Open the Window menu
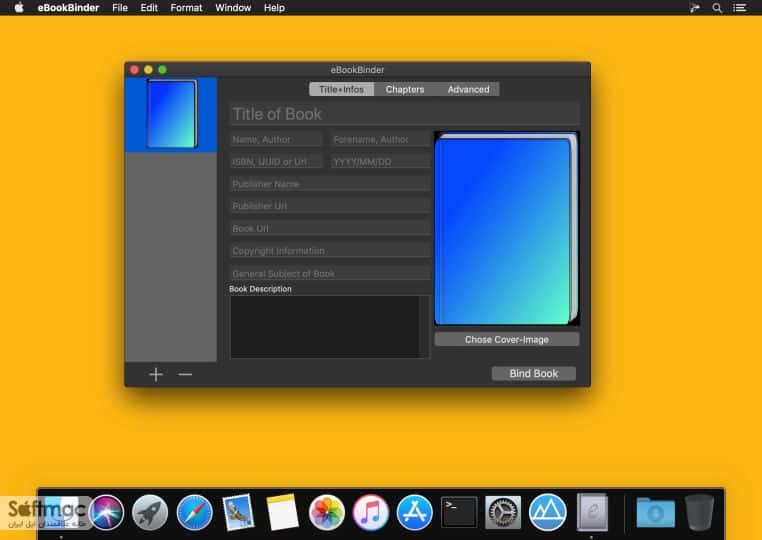762x540 pixels. click(233, 8)
